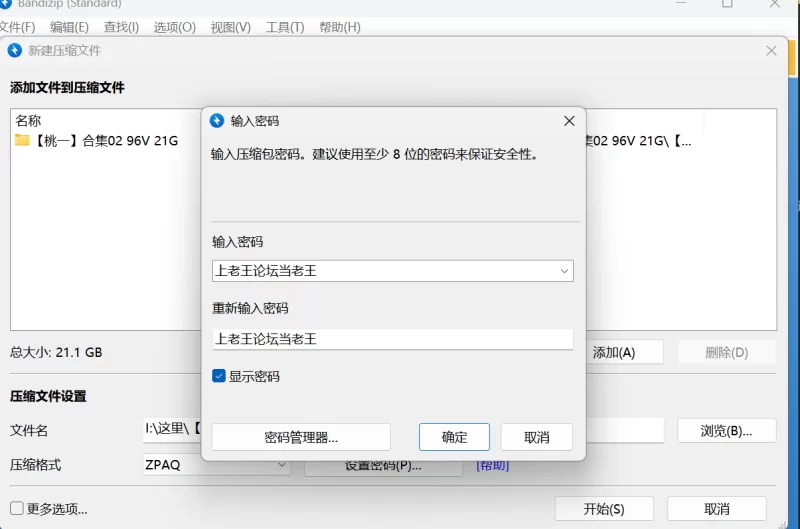Open 密码管理器 button
This screenshot has height=529, width=800.
tap(301, 437)
